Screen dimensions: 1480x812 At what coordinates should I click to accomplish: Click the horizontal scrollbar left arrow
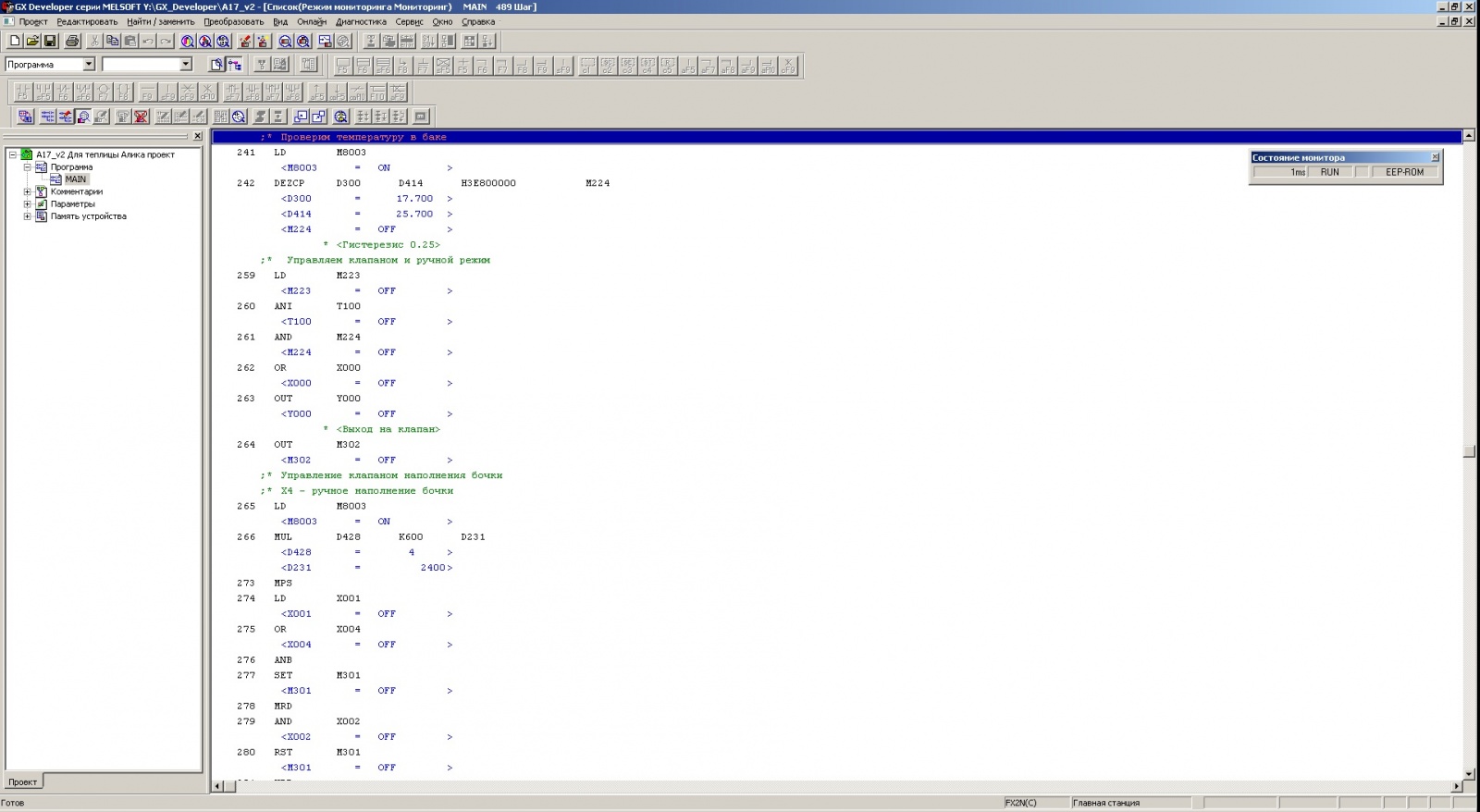tap(218, 786)
